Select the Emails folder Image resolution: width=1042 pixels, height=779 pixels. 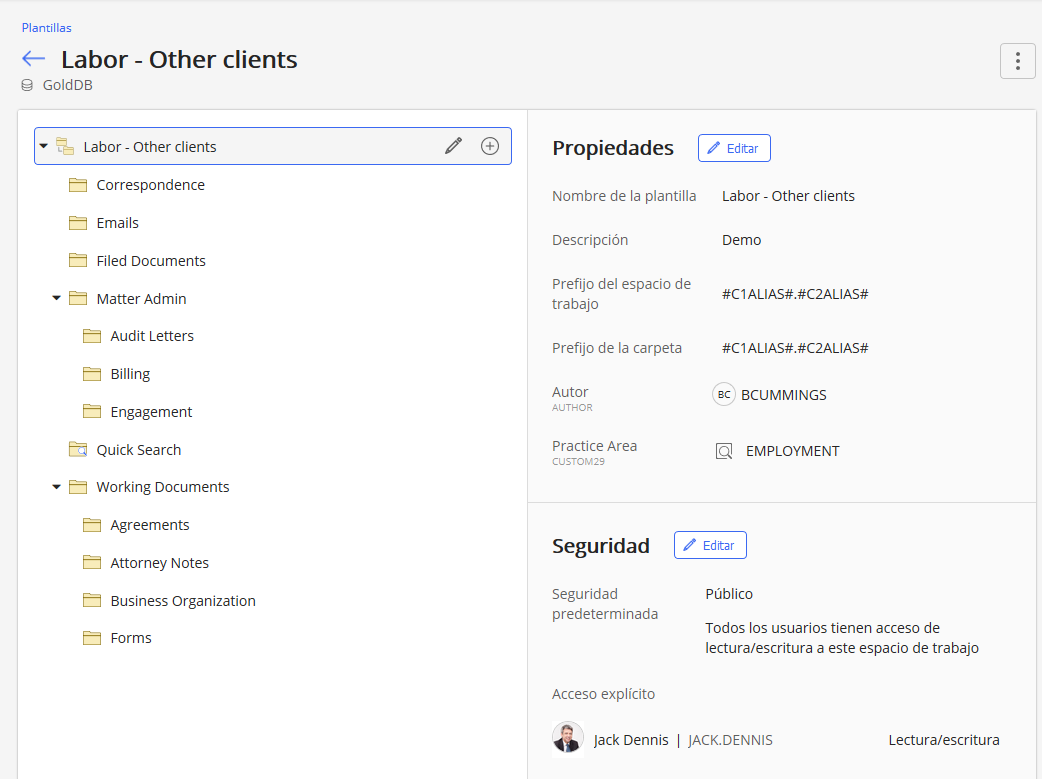(117, 223)
